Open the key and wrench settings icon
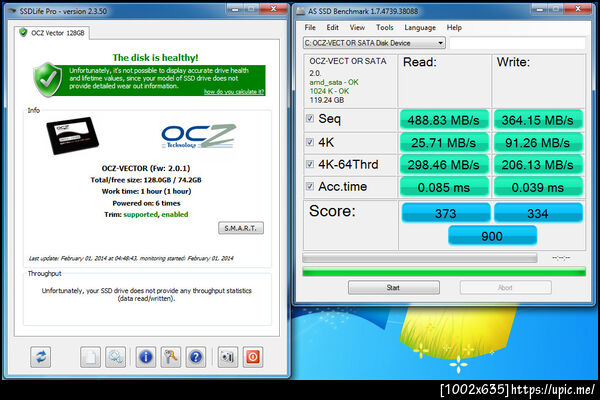This screenshot has width=600, height=400. [171, 357]
